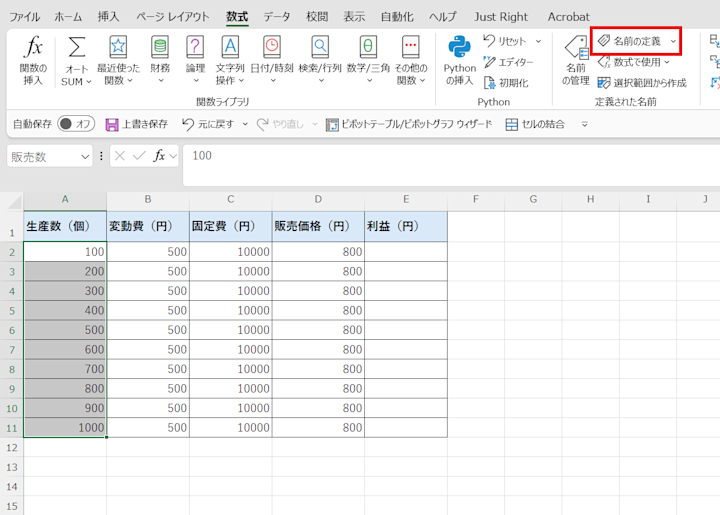Viewport: 720px width, 515px height.
Task: Click the 上書き保存 save icon
Action: click(x=112, y=124)
